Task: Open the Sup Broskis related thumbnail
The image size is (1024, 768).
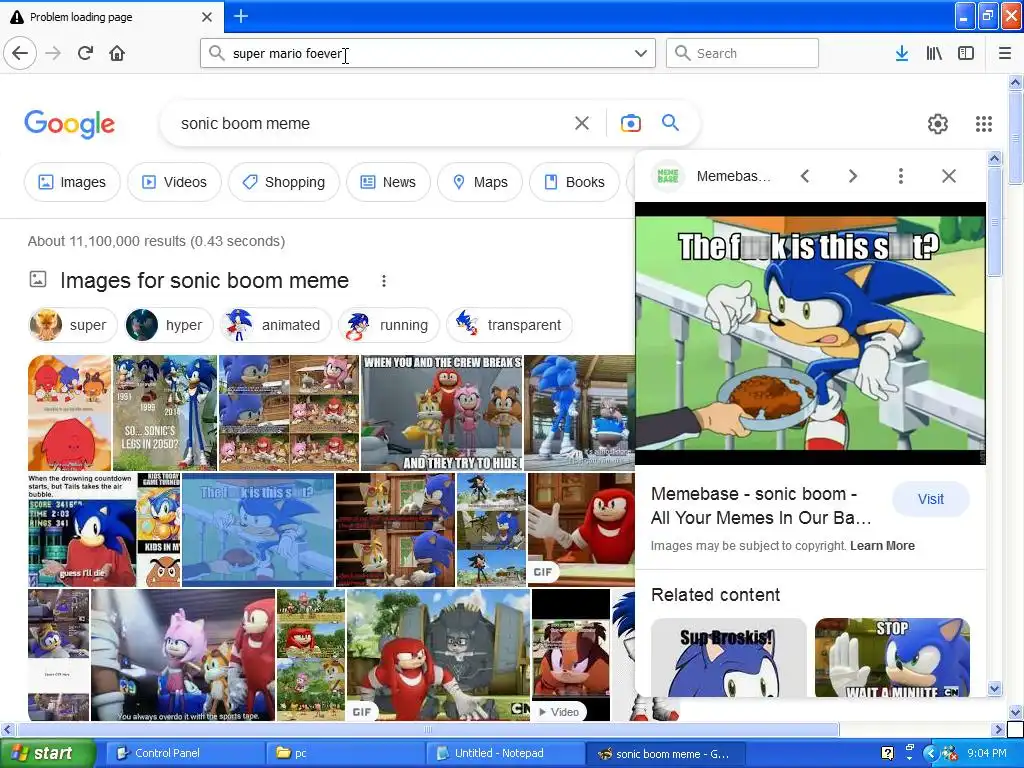Action: click(x=729, y=657)
